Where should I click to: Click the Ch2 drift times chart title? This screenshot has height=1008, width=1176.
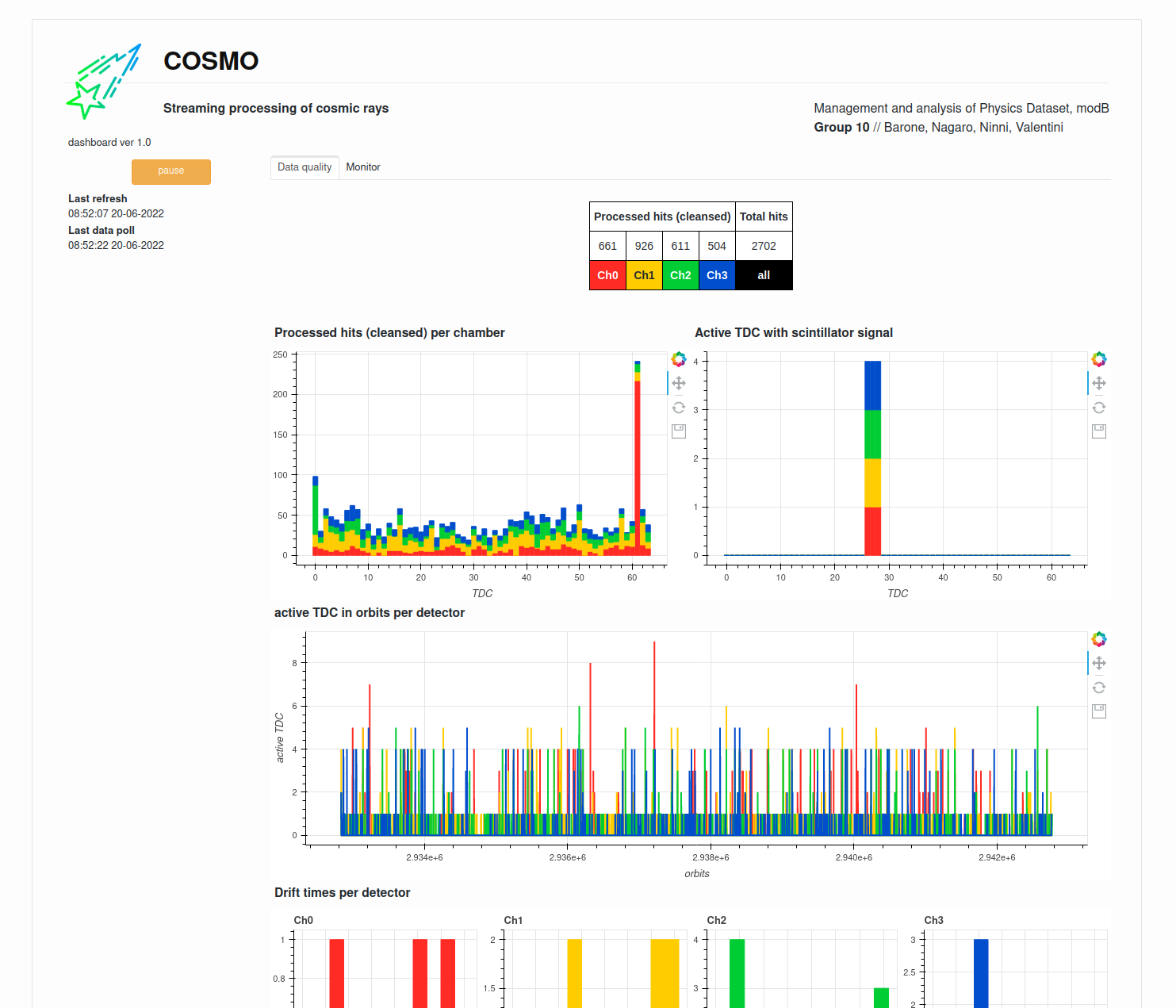tap(717, 920)
